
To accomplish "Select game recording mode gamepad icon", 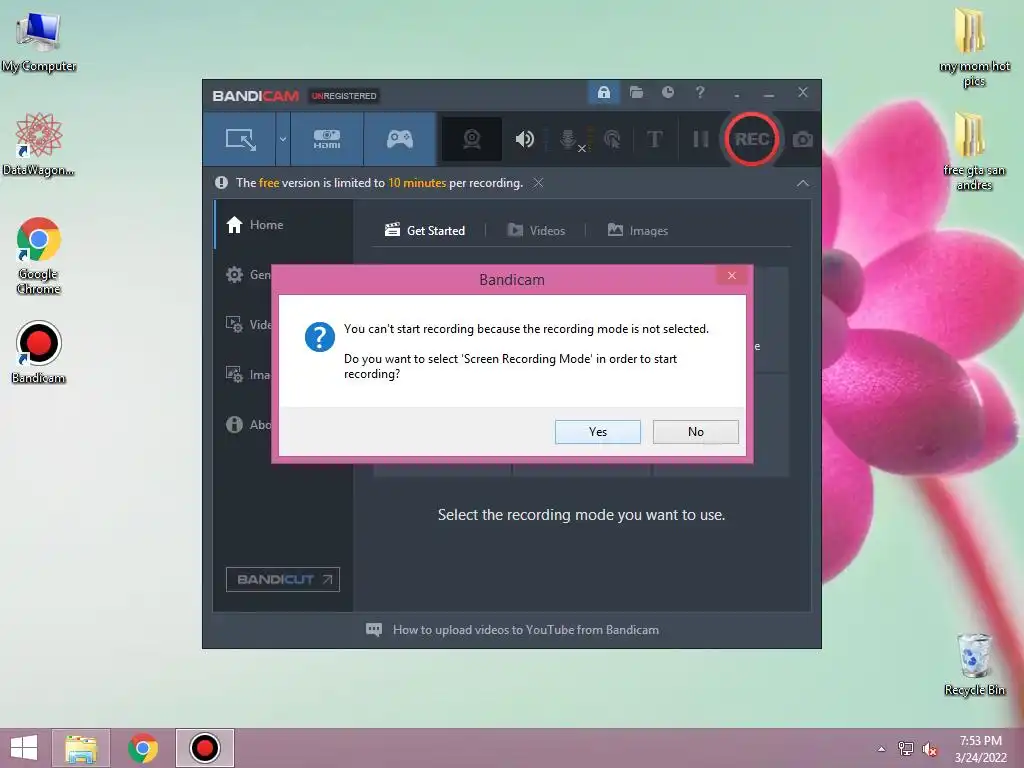I will click(x=400, y=139).
